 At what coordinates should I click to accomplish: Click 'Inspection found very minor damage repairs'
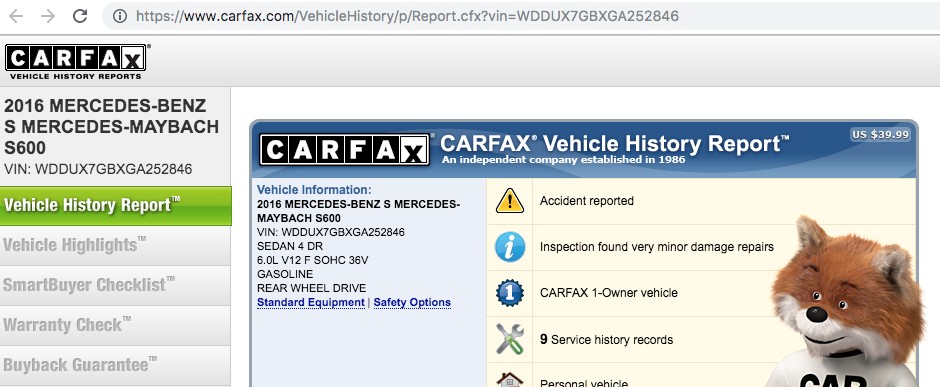coord(656,247)
